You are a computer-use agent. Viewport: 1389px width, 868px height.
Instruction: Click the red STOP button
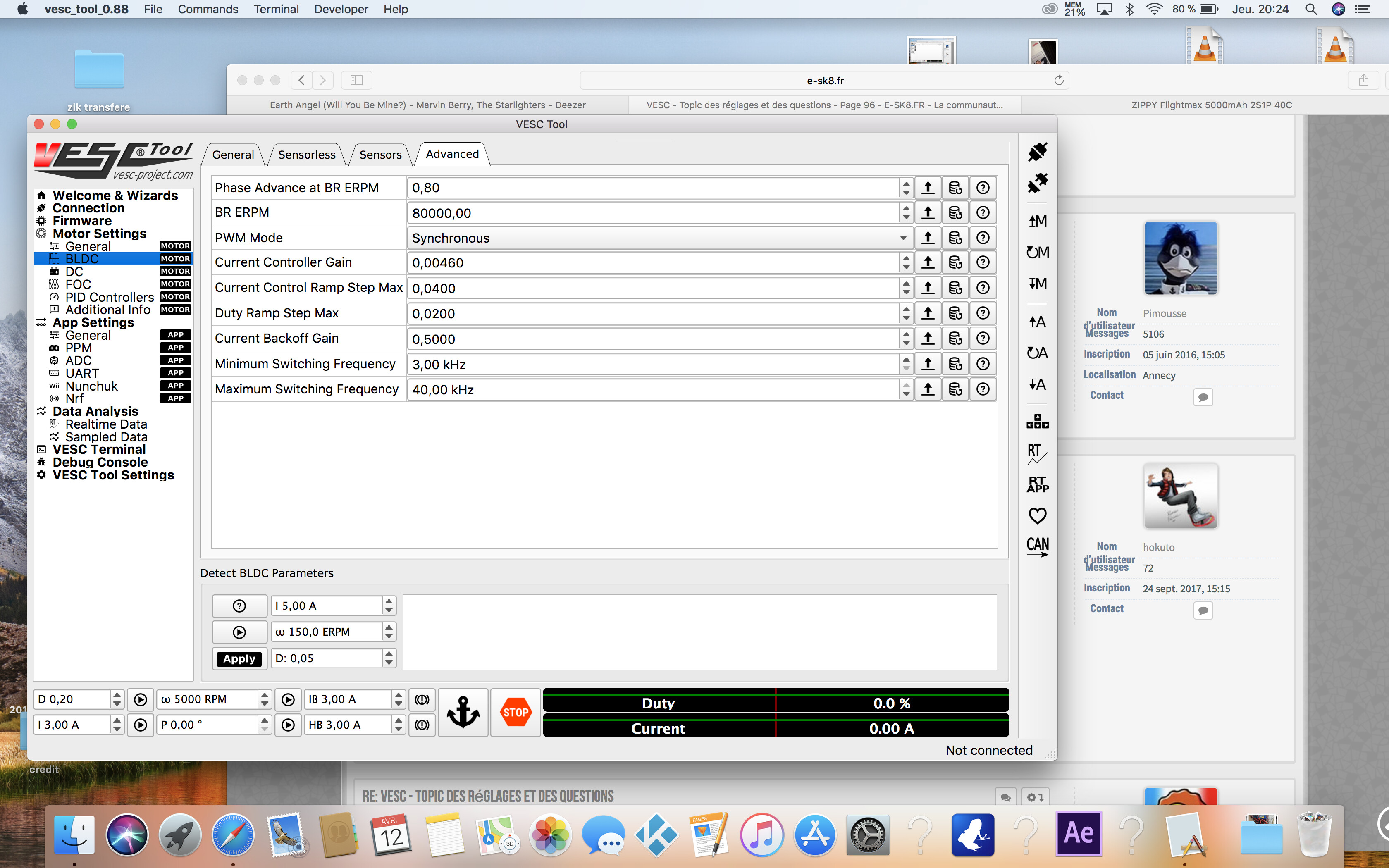(x=516, y=713)
